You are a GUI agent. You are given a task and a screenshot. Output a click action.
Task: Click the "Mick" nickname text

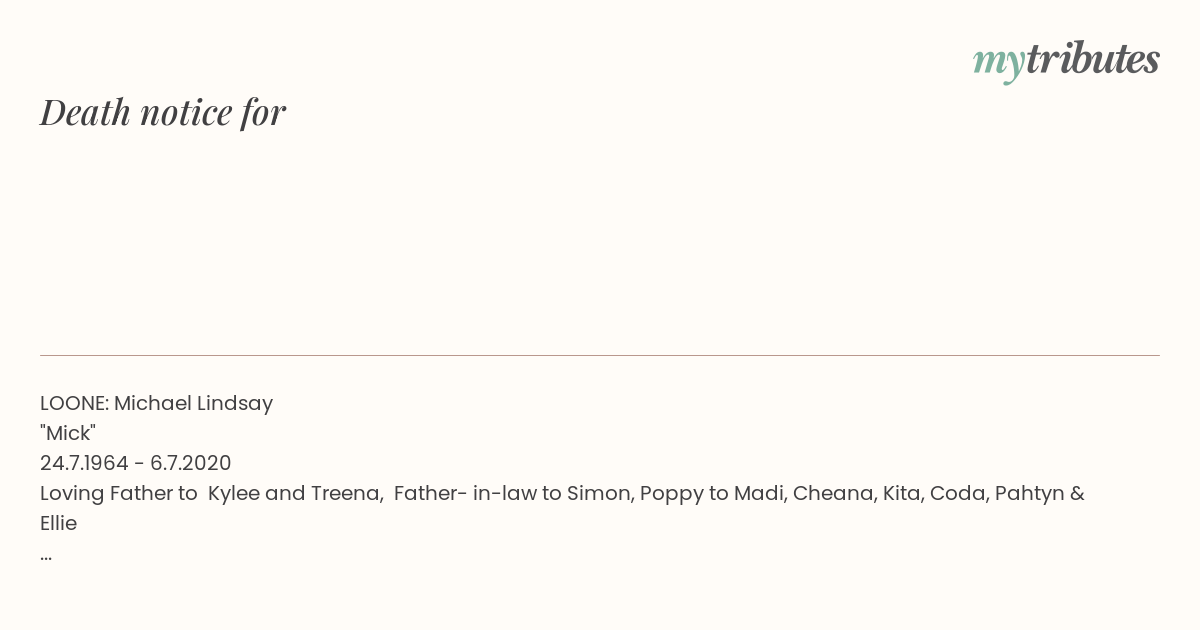click(68, 434)
